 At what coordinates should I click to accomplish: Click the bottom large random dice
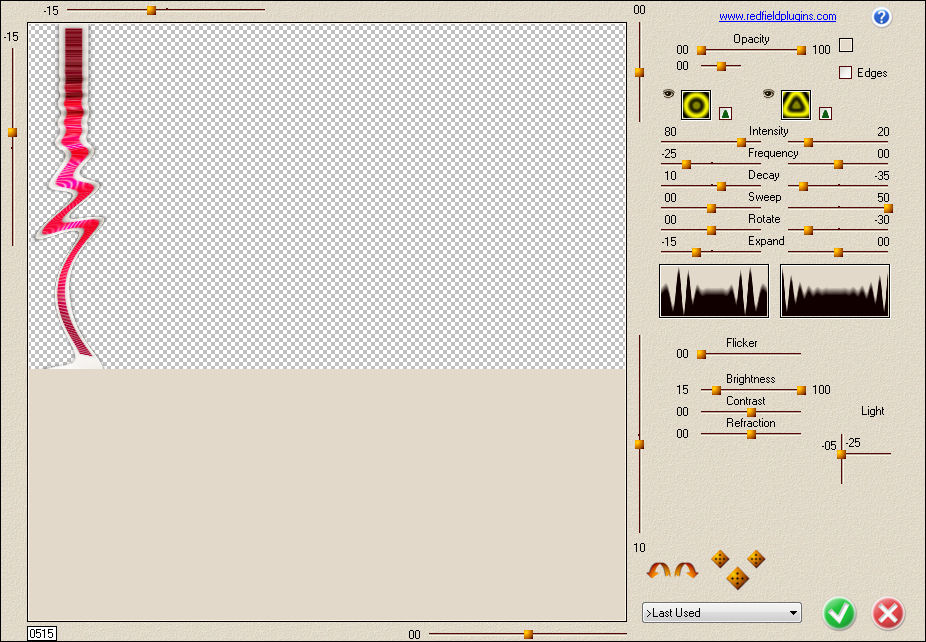[x=738, y=578]
